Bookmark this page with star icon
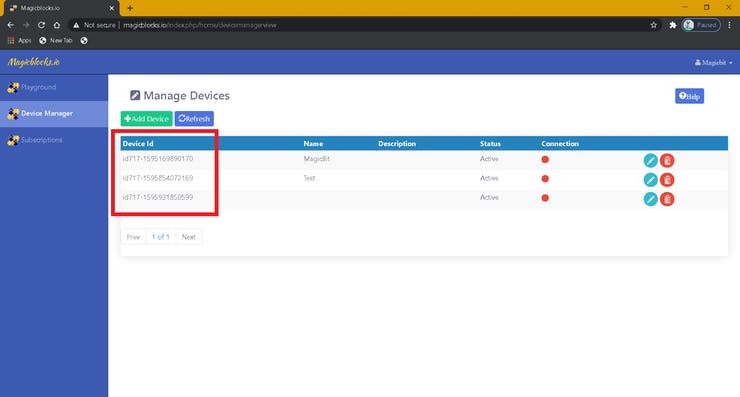Image resolution: width=740 pixels, height=397 pixels. [654, 25]
